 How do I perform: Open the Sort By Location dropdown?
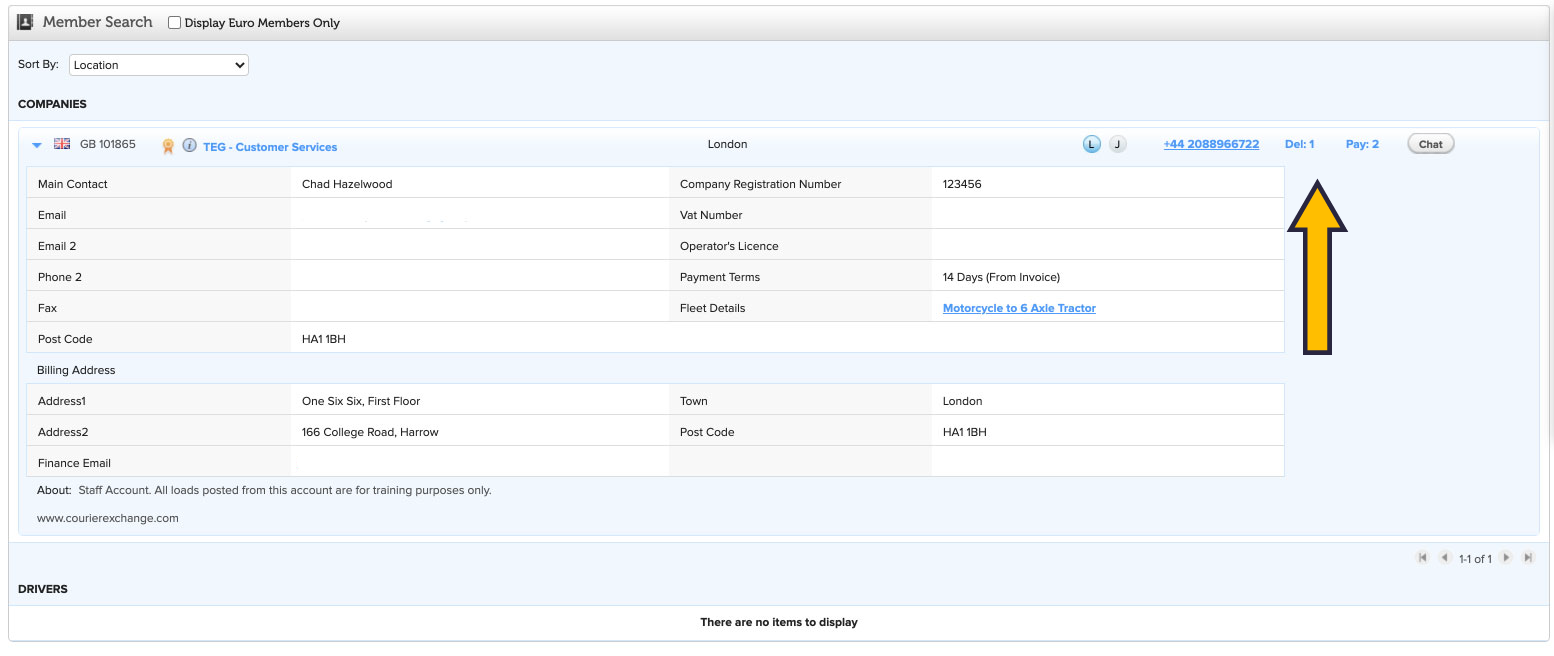pos(158,65)
